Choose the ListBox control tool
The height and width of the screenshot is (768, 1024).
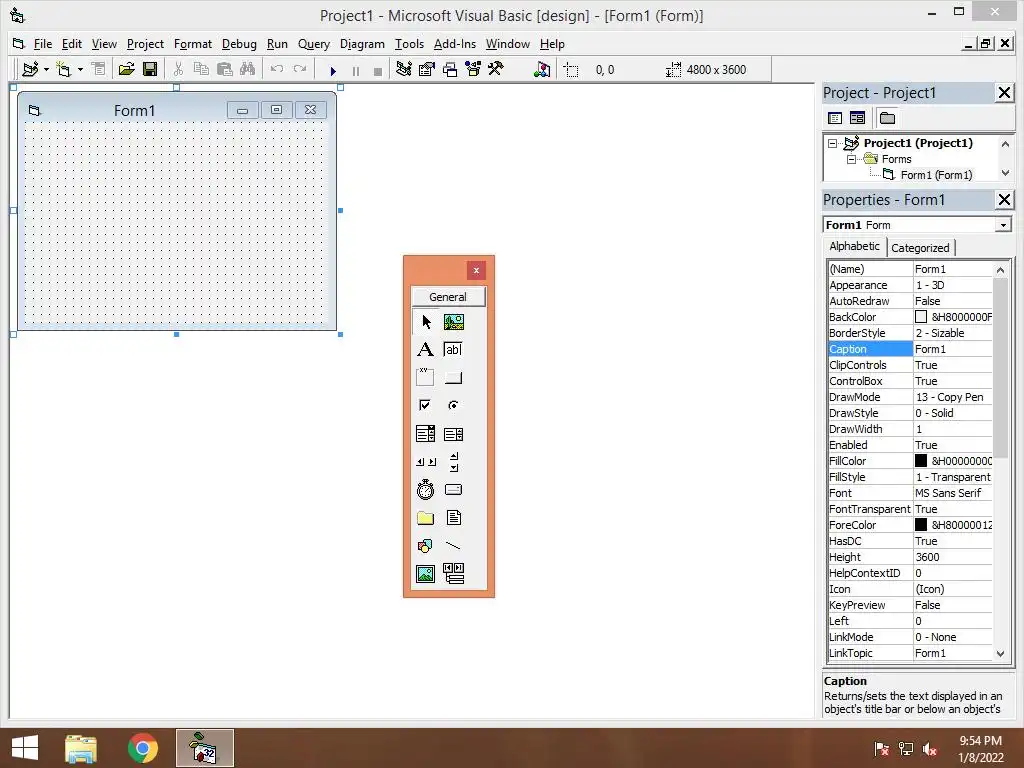(x=453, y=434)
